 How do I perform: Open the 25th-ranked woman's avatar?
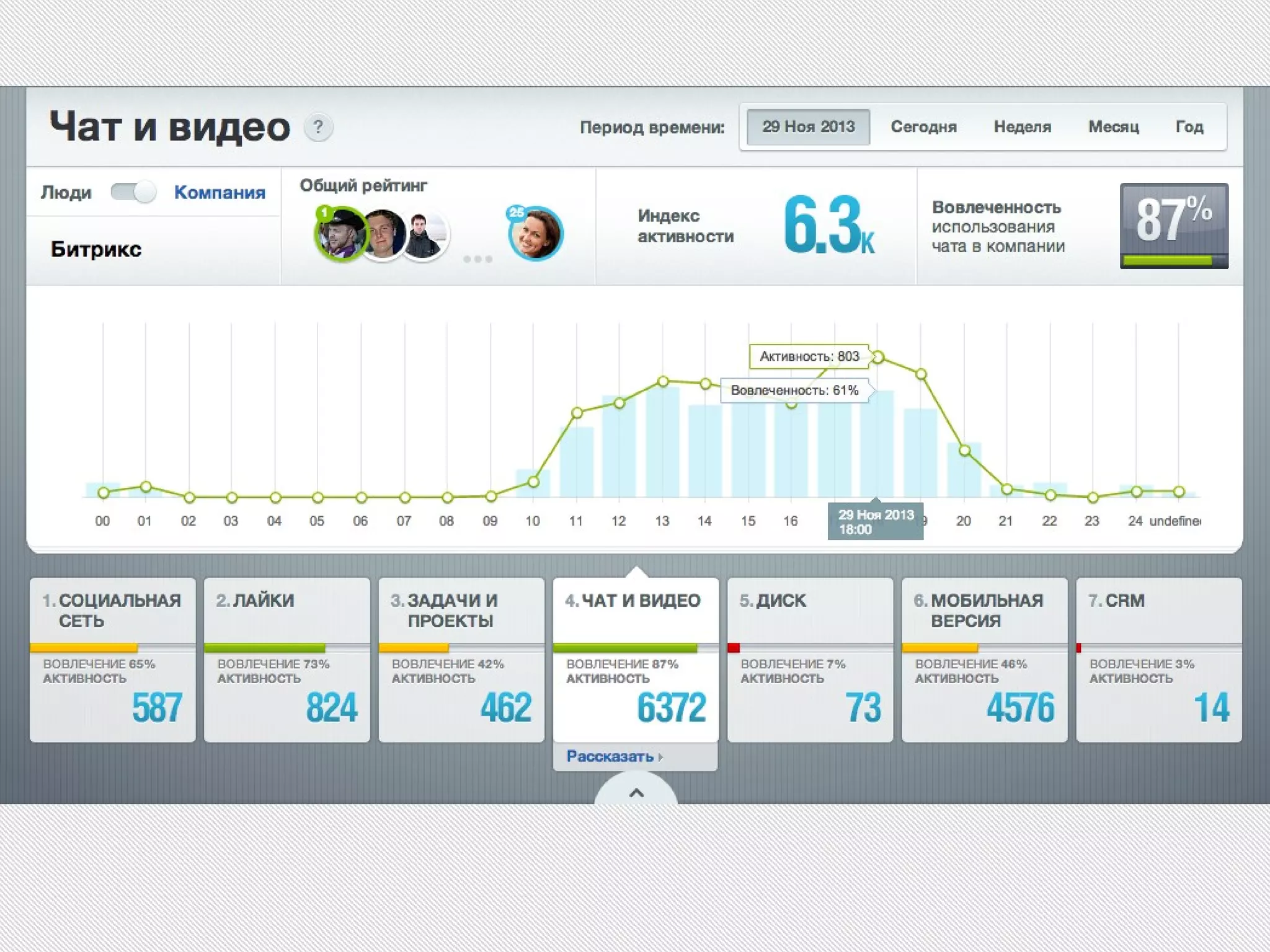coord(535,234)
